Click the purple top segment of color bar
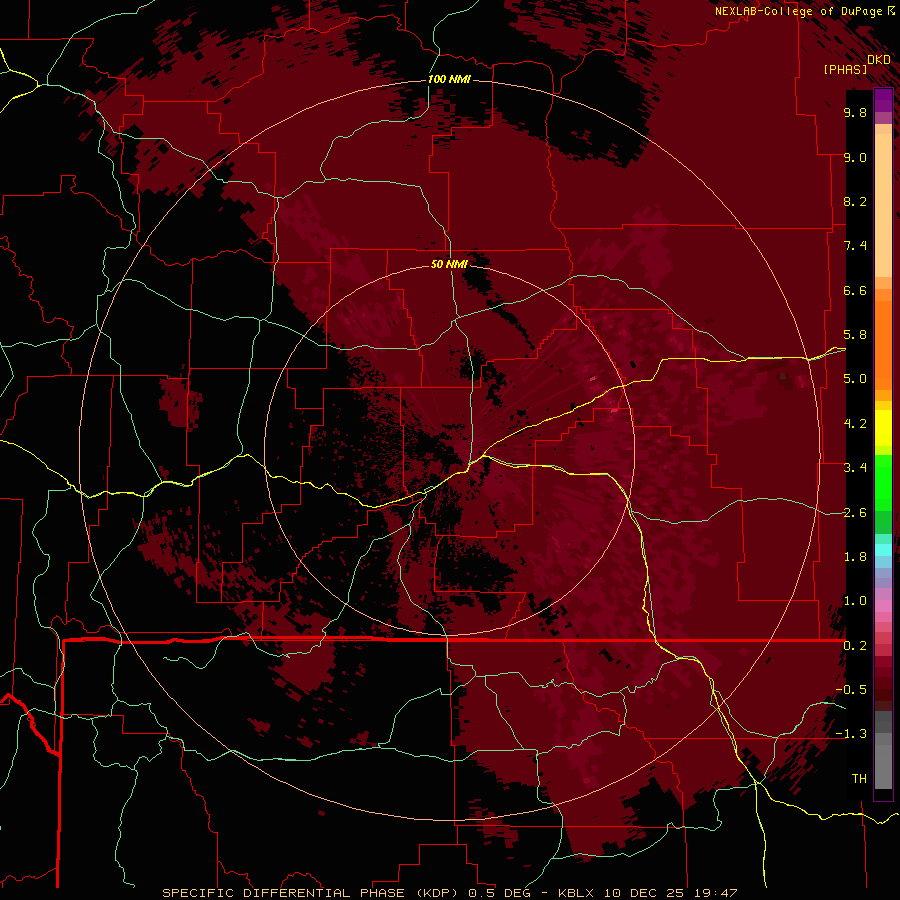 [883, 100]
